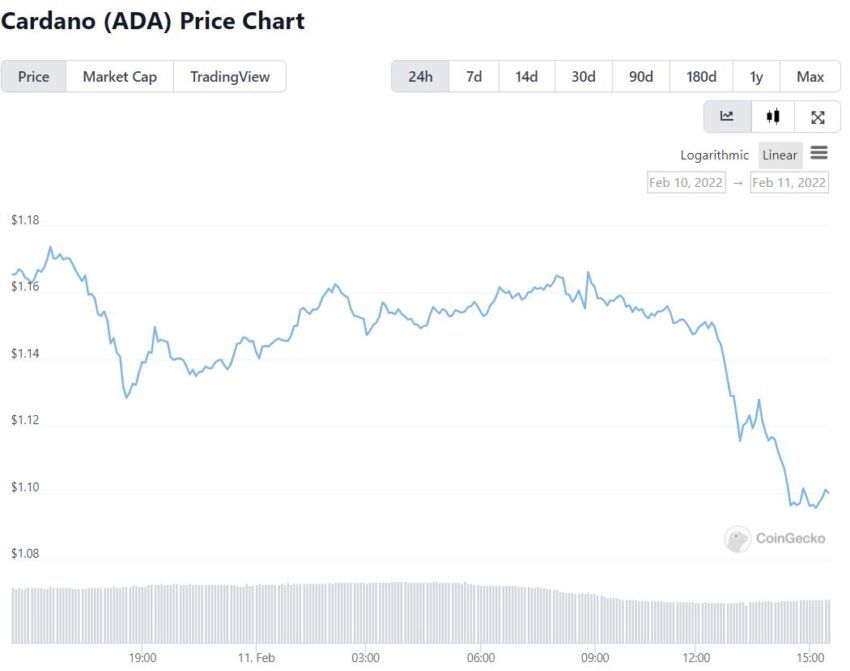Select the Price tab

click(34, 76)
